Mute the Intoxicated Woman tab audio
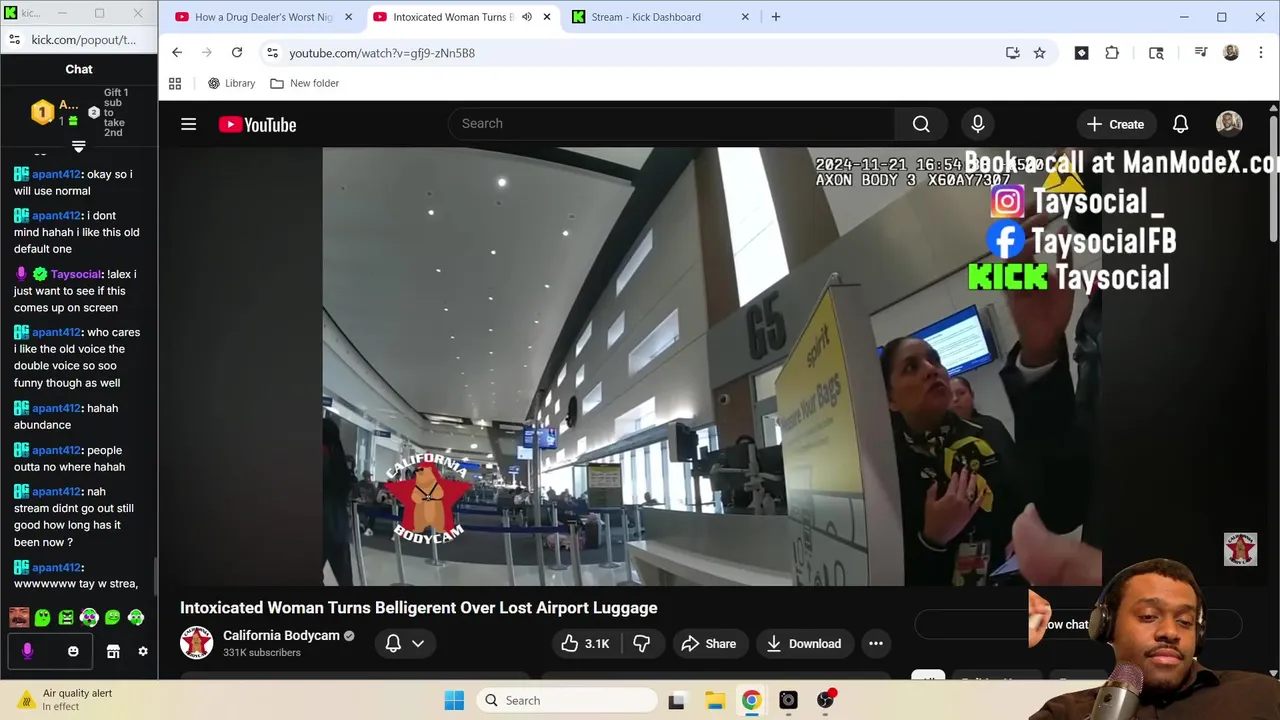 527,17
